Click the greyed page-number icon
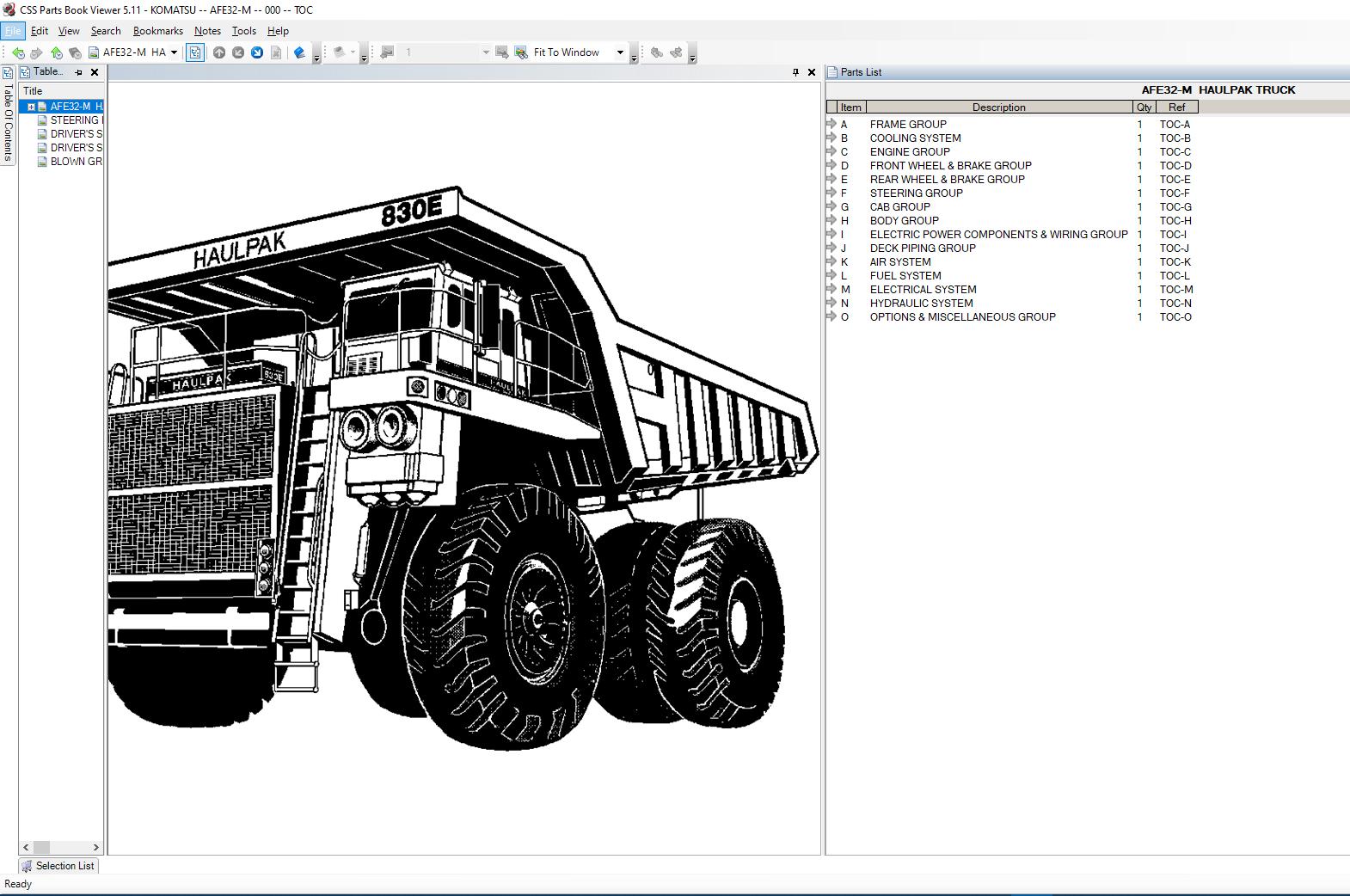Screen dimensions: 1350x896 point(387,52)
